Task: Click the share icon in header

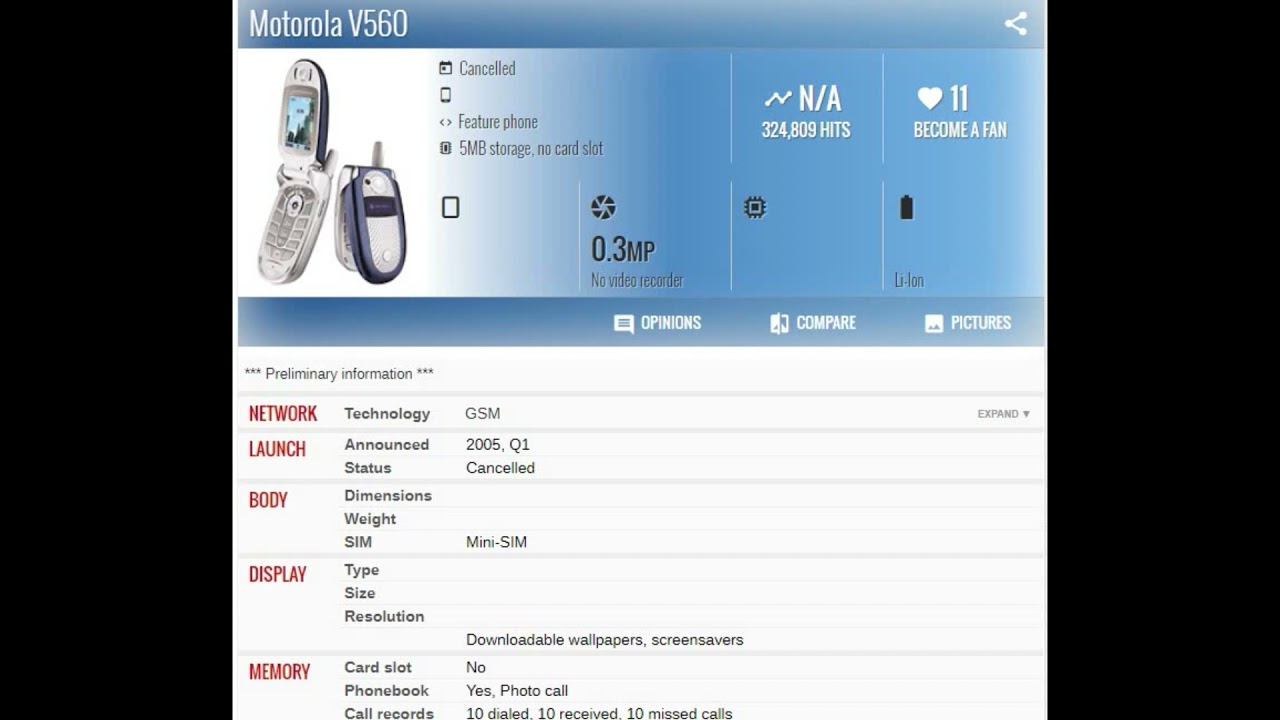Action: click(1016, 23)
